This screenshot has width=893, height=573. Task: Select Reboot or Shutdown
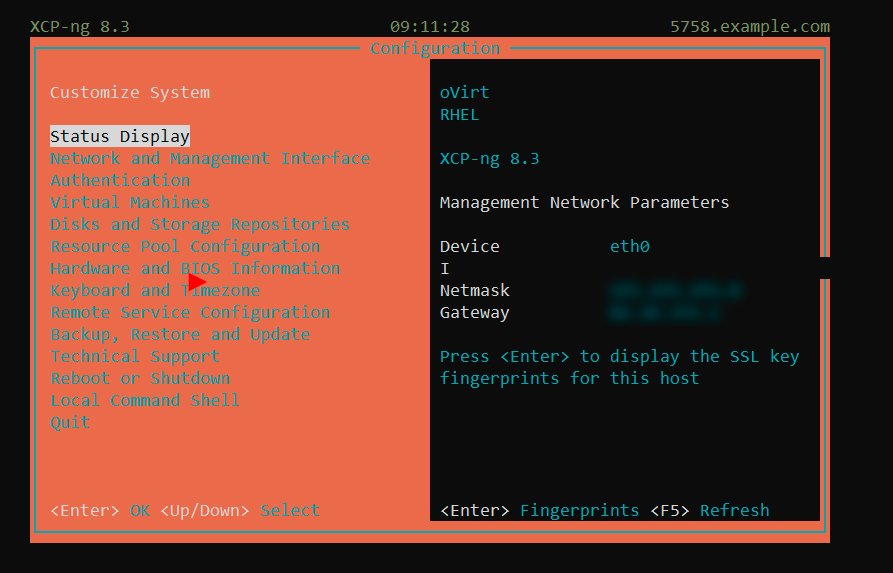(140, 379)
